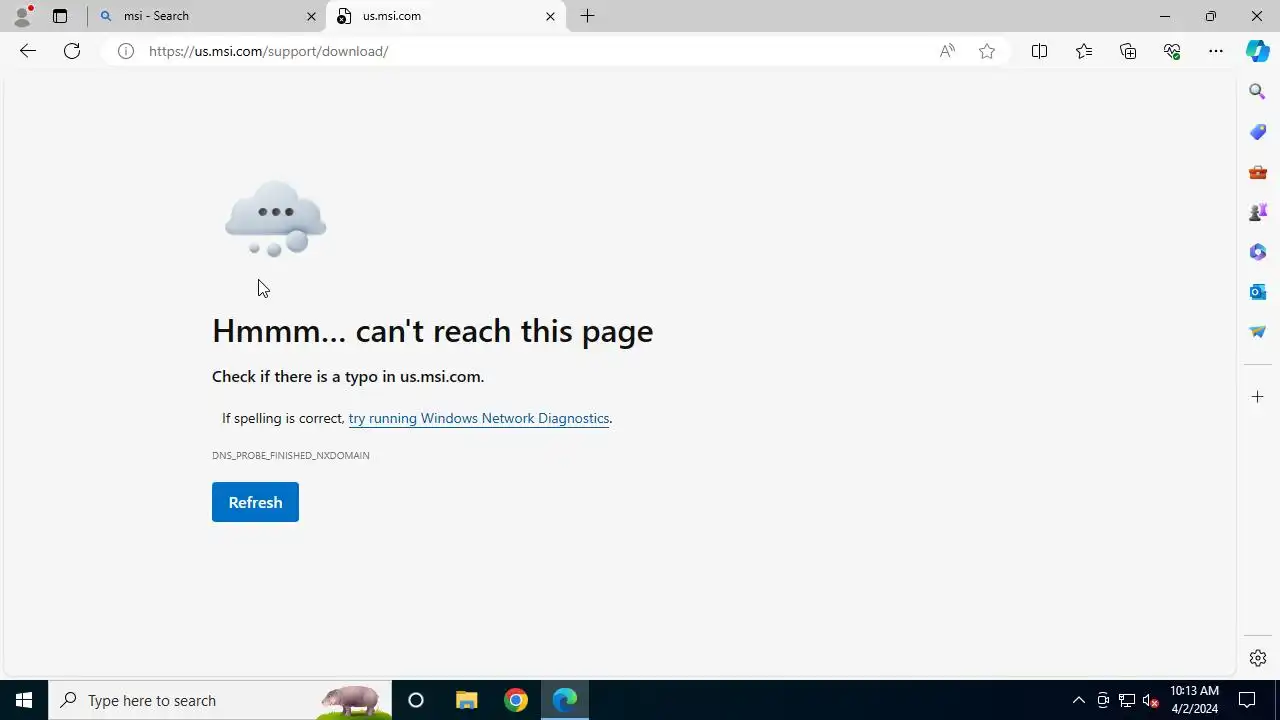Click the taskbar search box
This screenshot has height=720, width=1280.
pos(220,700)
